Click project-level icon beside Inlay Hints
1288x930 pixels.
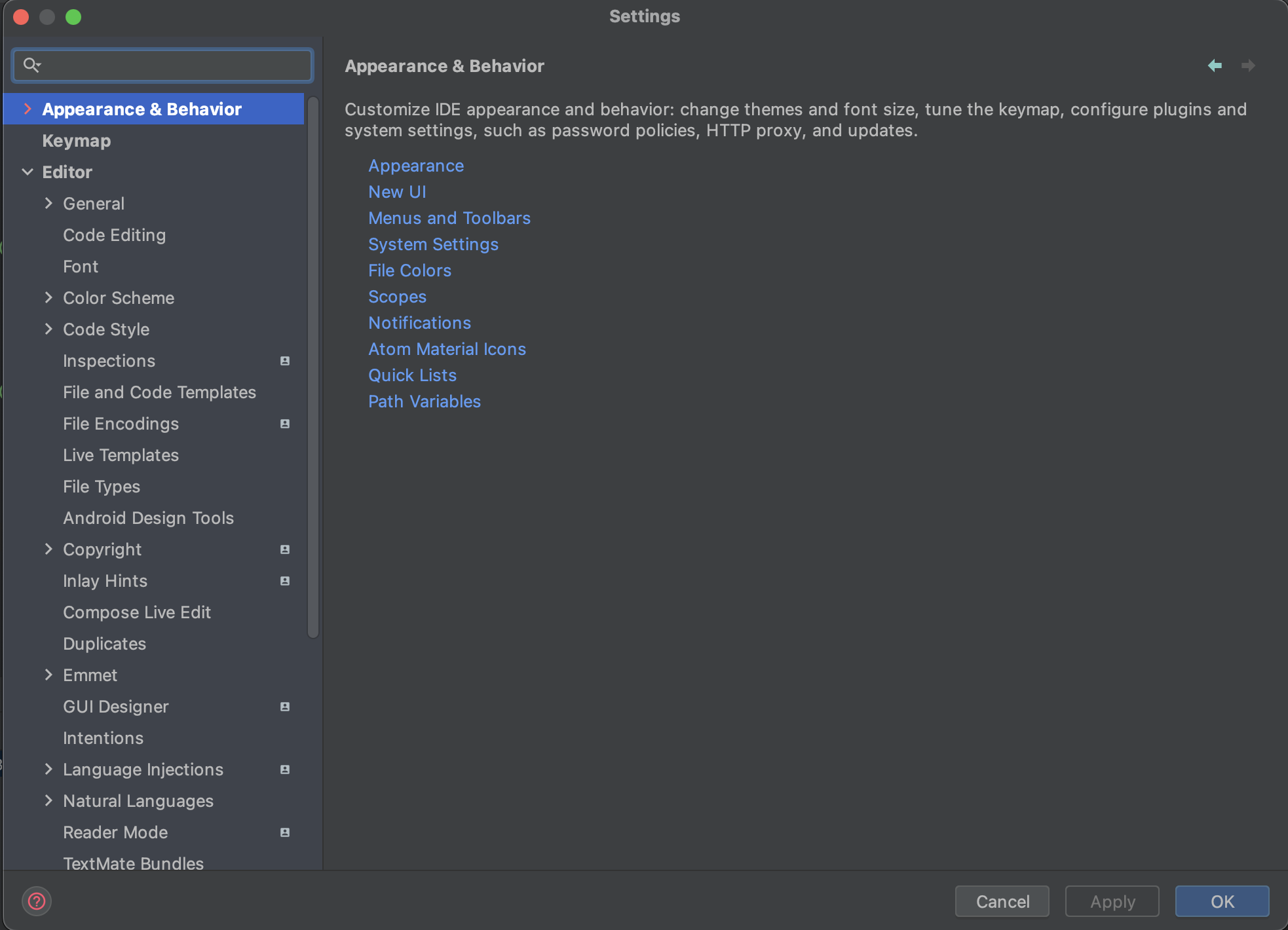pyautogui.click(x=285, y=581)
